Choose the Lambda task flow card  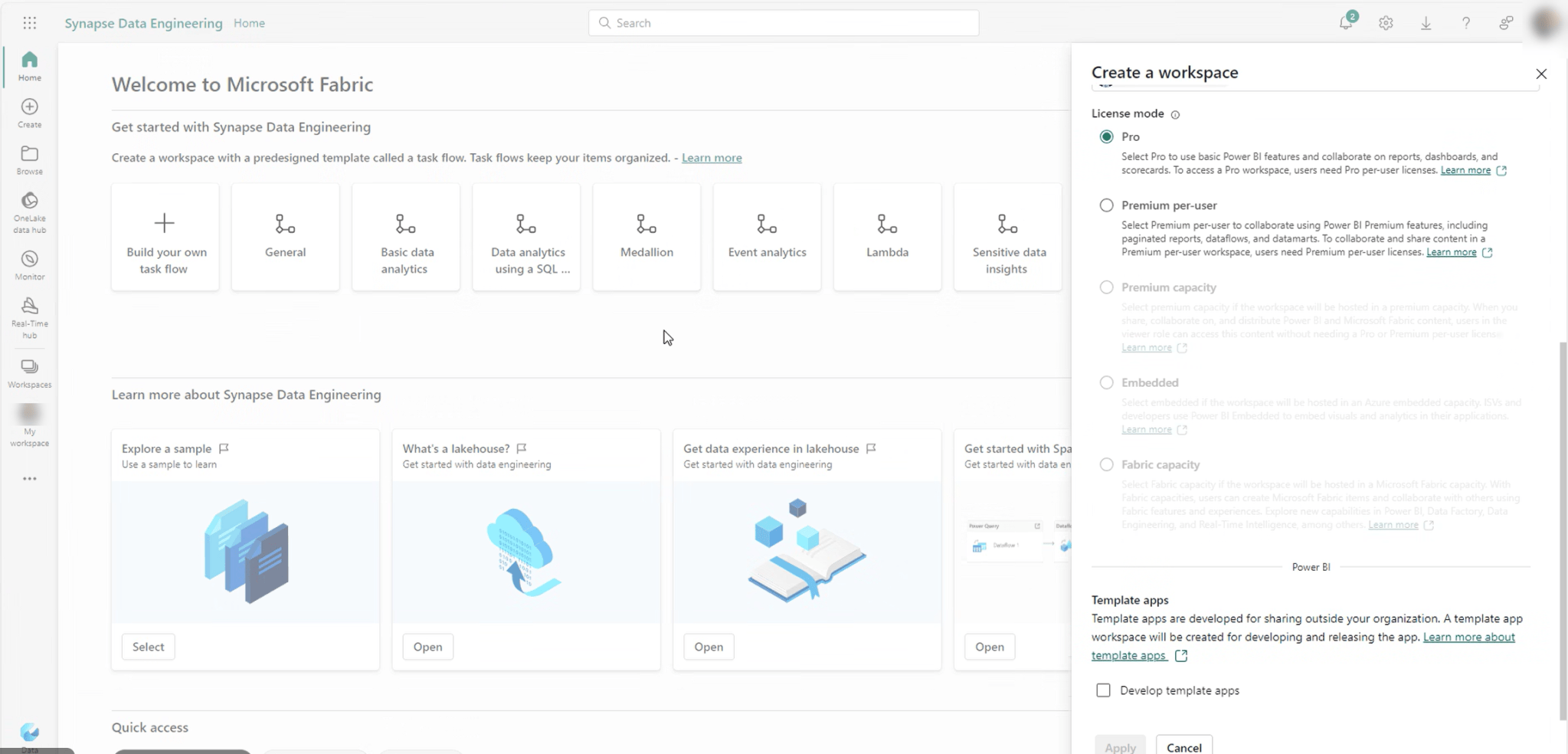887,237
